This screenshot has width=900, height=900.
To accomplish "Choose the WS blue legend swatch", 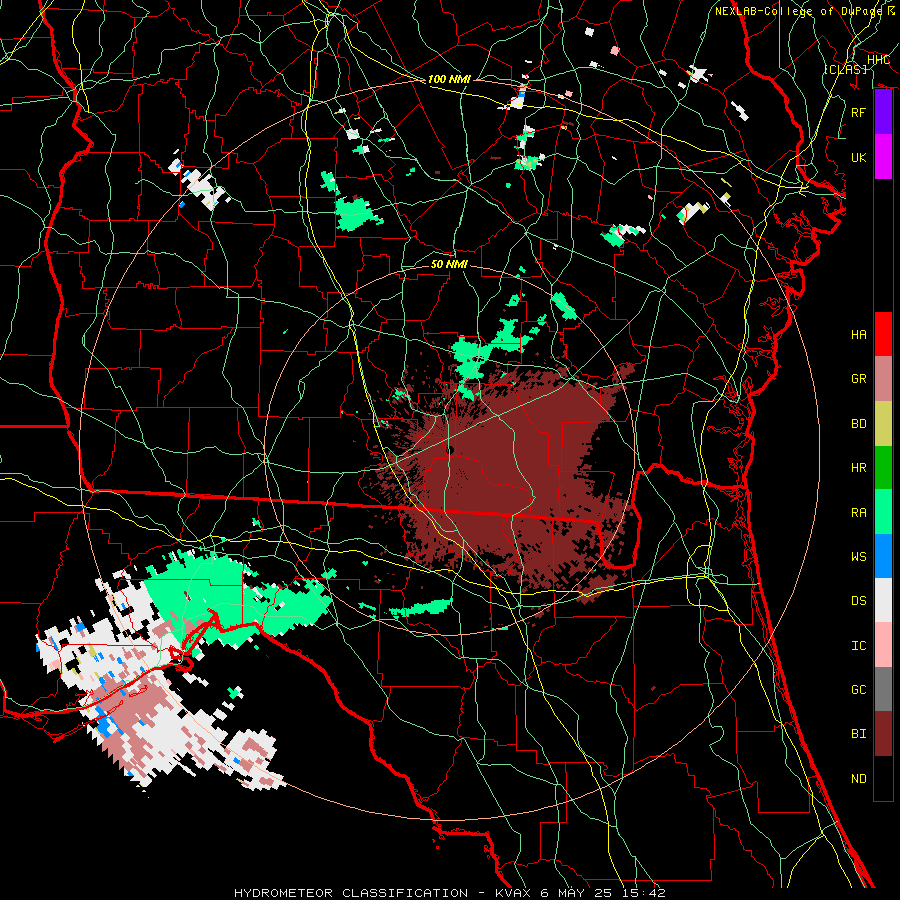I will tap(883, 556).
